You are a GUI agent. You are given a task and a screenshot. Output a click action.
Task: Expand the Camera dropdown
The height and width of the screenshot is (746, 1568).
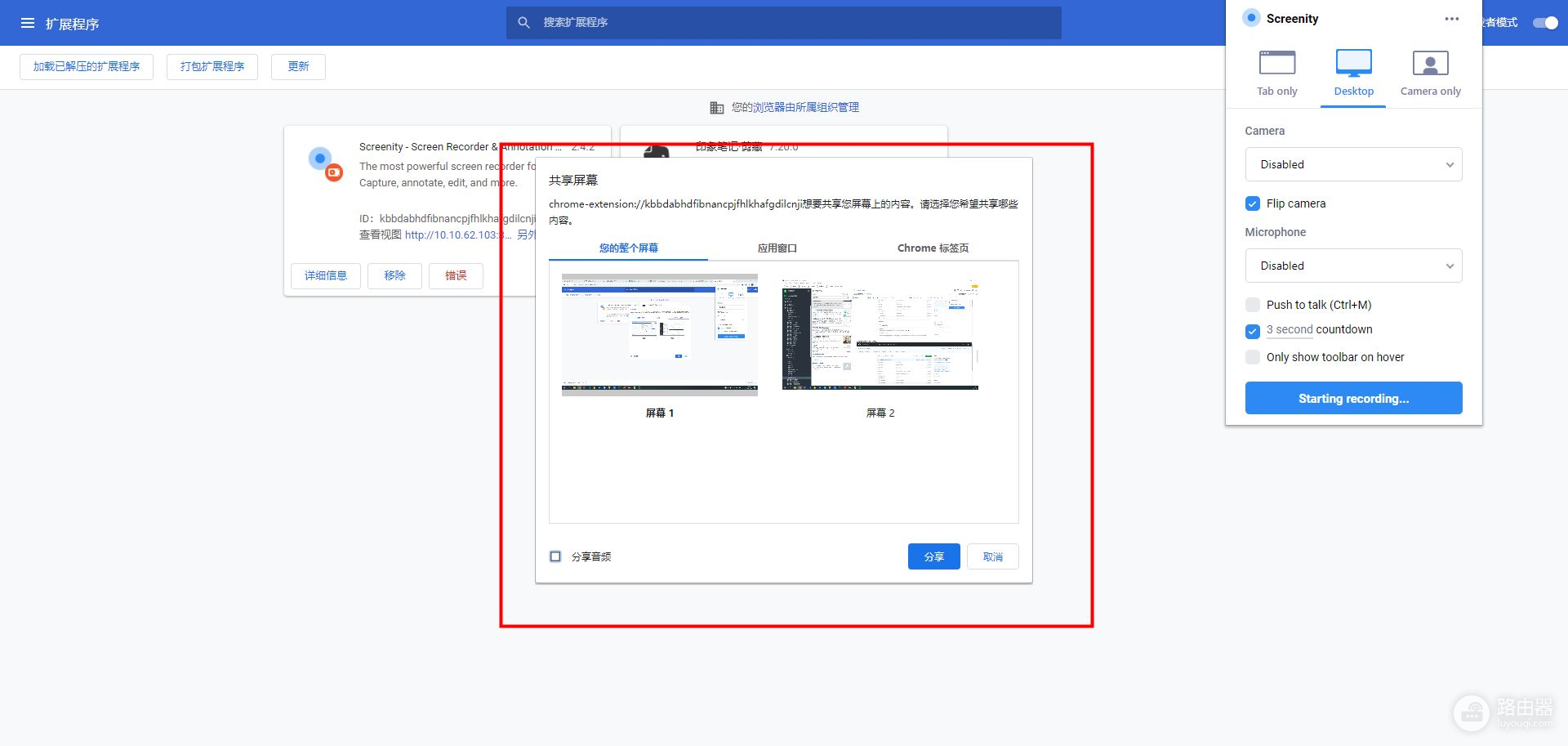pyautogui.click(x=1353, y=164)
